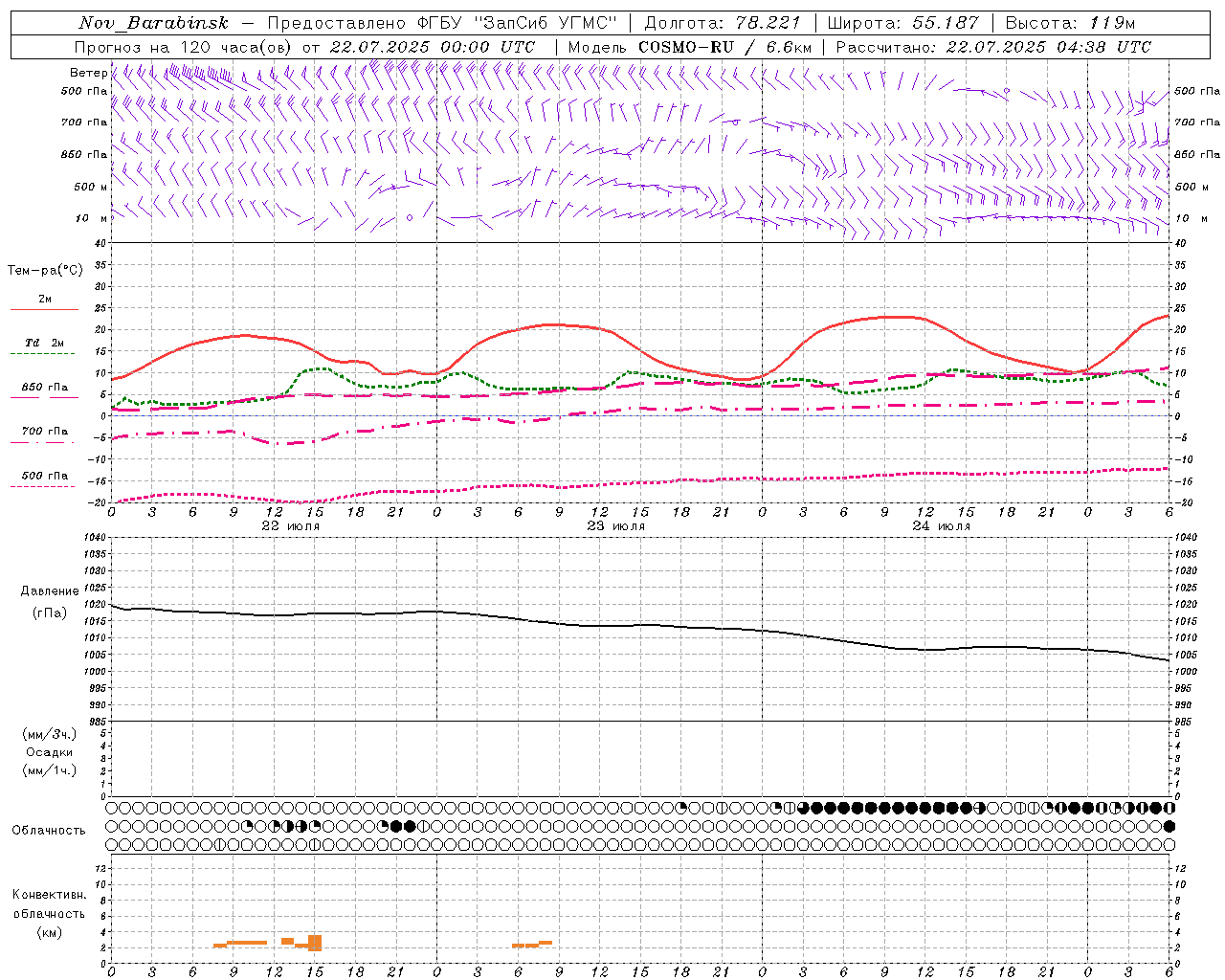The image size is (1225, 980).
Task: Select the 'Модель COSMO-RU / 6.6км' text
Action: pos(690,47)
